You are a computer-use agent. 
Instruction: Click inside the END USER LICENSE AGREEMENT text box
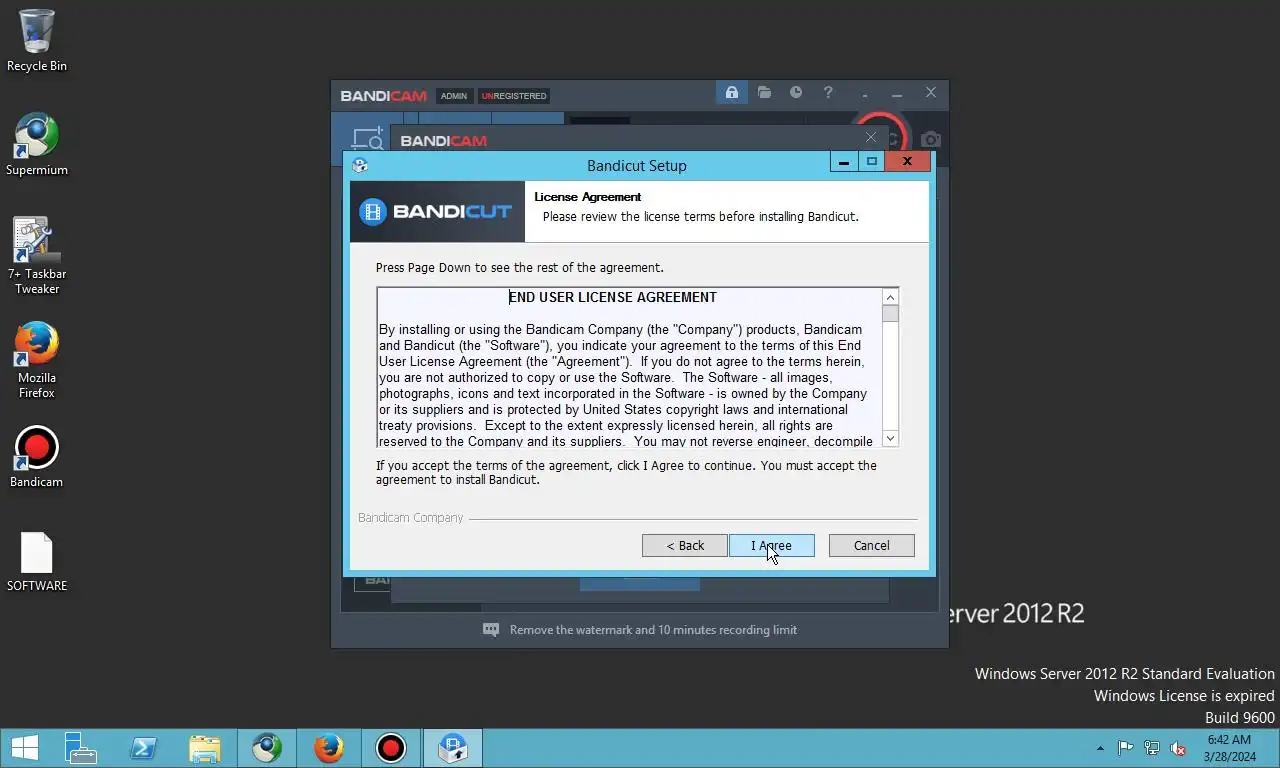click(x=629, y=367)
